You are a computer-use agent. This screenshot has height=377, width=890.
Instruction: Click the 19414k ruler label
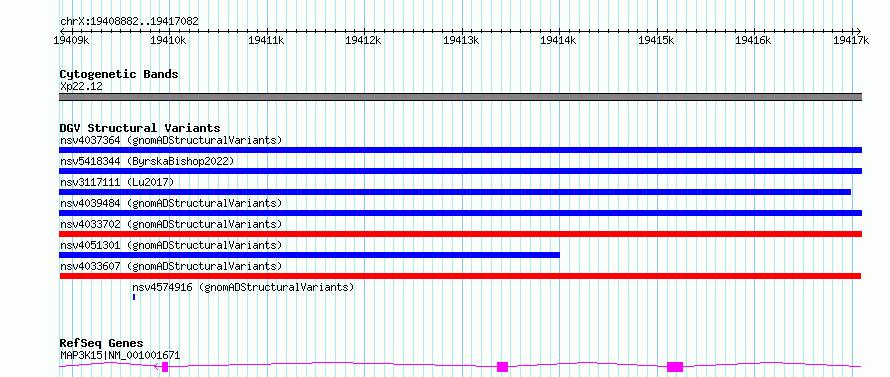[559, 40]
